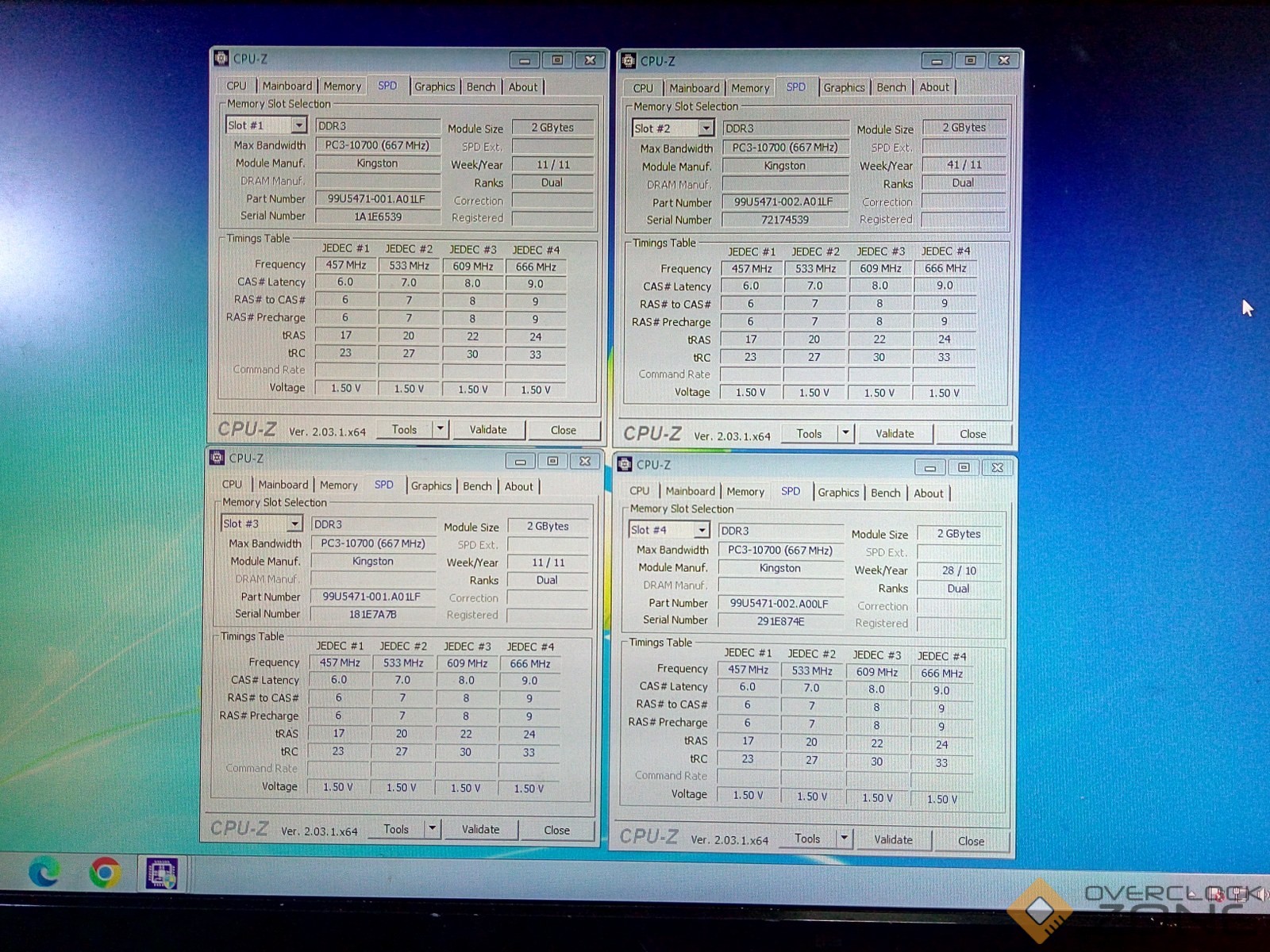The width and height of the screenshot is (1270, 952).
Task: Click the CPU-Z taskbar icon
Action: click(x=161, y=873)
